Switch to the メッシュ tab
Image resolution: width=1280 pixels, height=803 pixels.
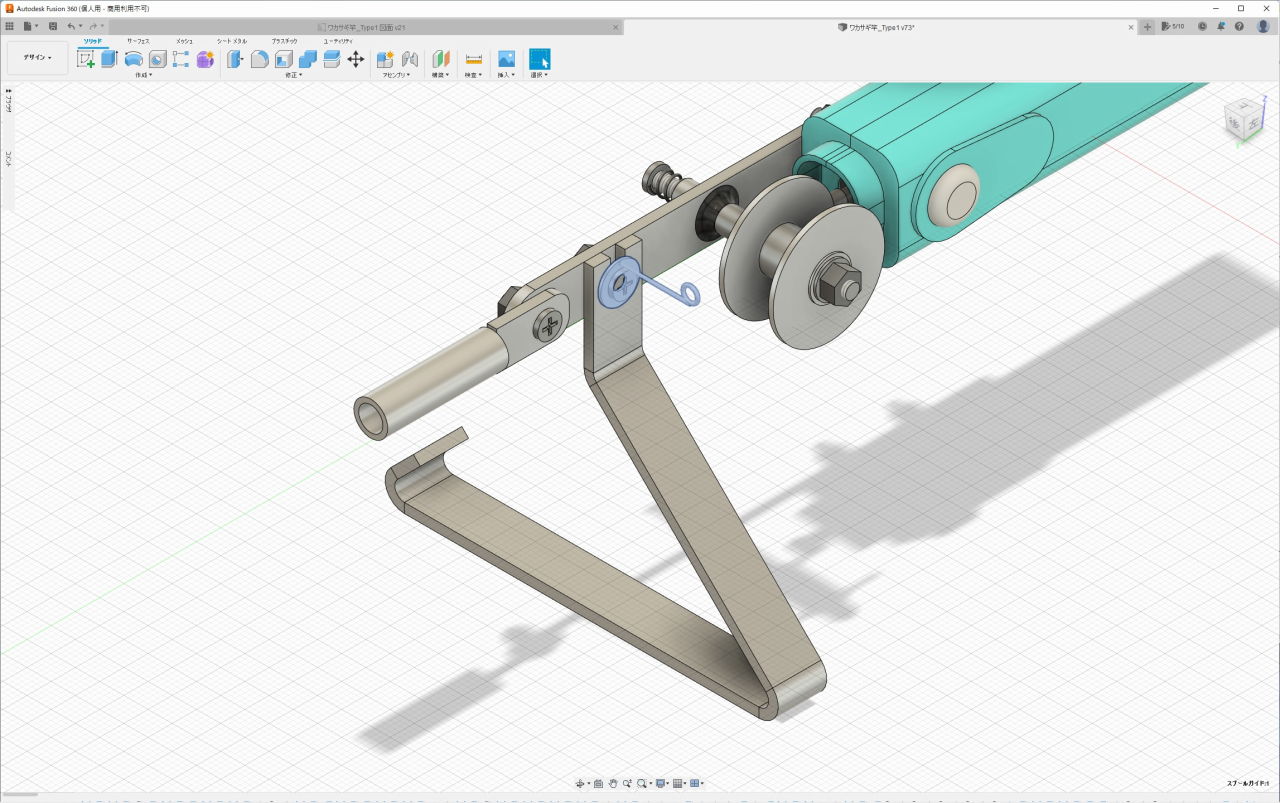(184, 41)
